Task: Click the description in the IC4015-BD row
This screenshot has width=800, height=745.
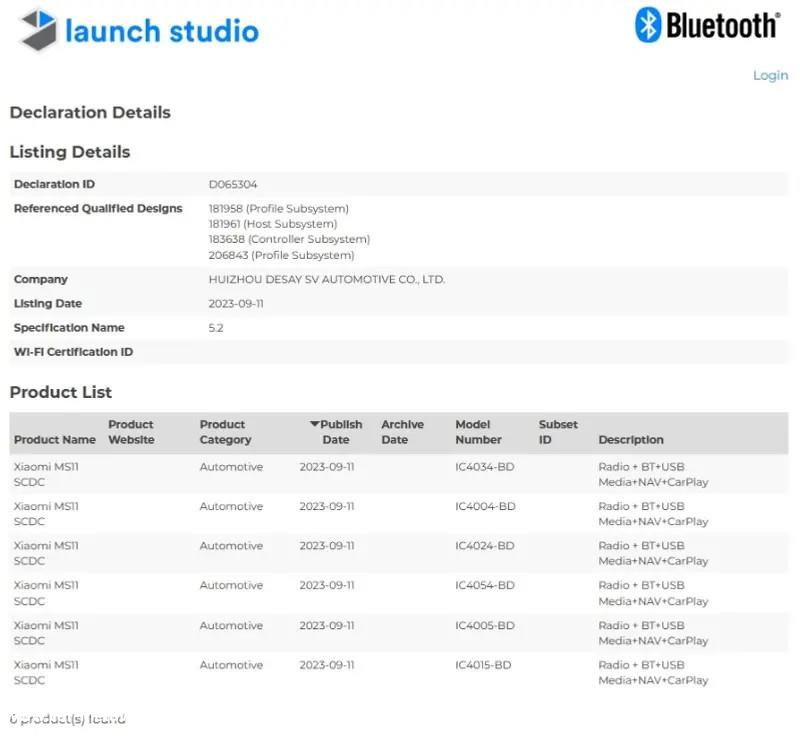Action: coord(653,673)
